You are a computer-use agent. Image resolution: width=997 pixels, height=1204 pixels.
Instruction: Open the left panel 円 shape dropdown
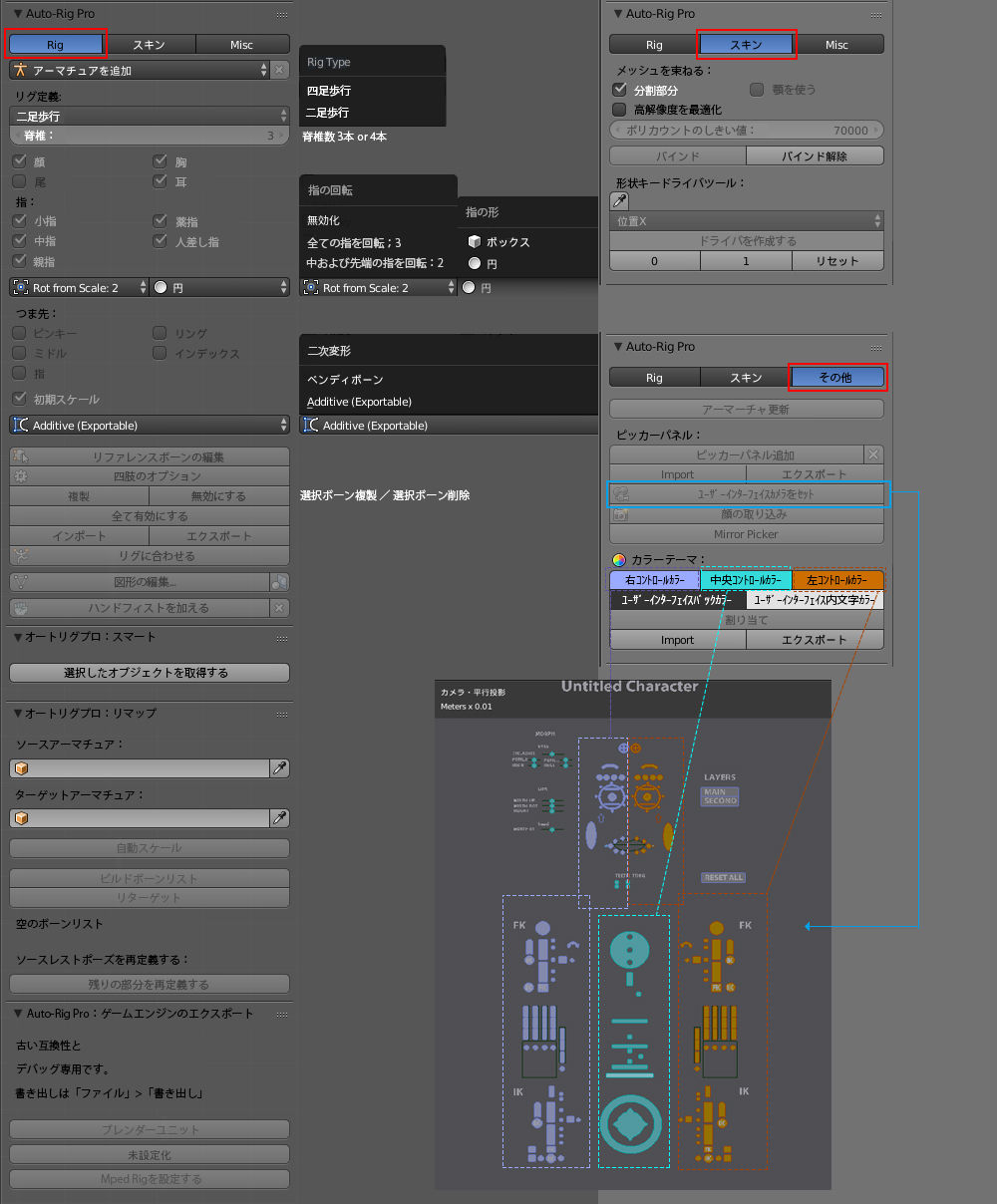(219, 287)
